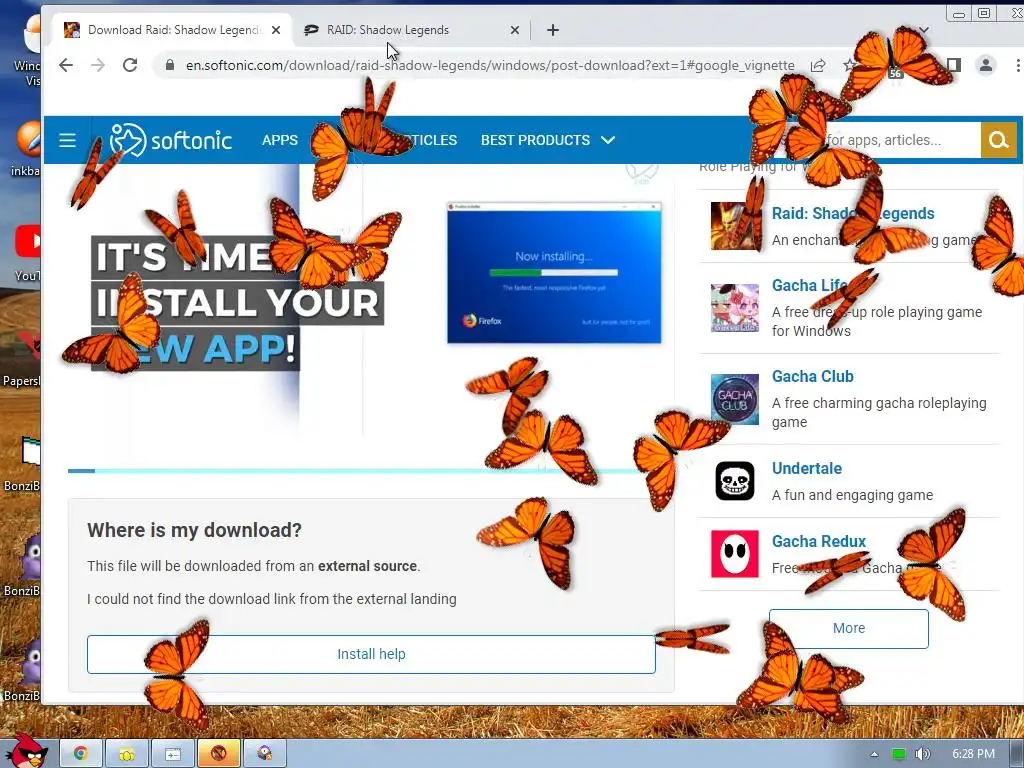Click the address bar URL
The height and width of the screenshot is (768, 1024).
tap(490, 65)
